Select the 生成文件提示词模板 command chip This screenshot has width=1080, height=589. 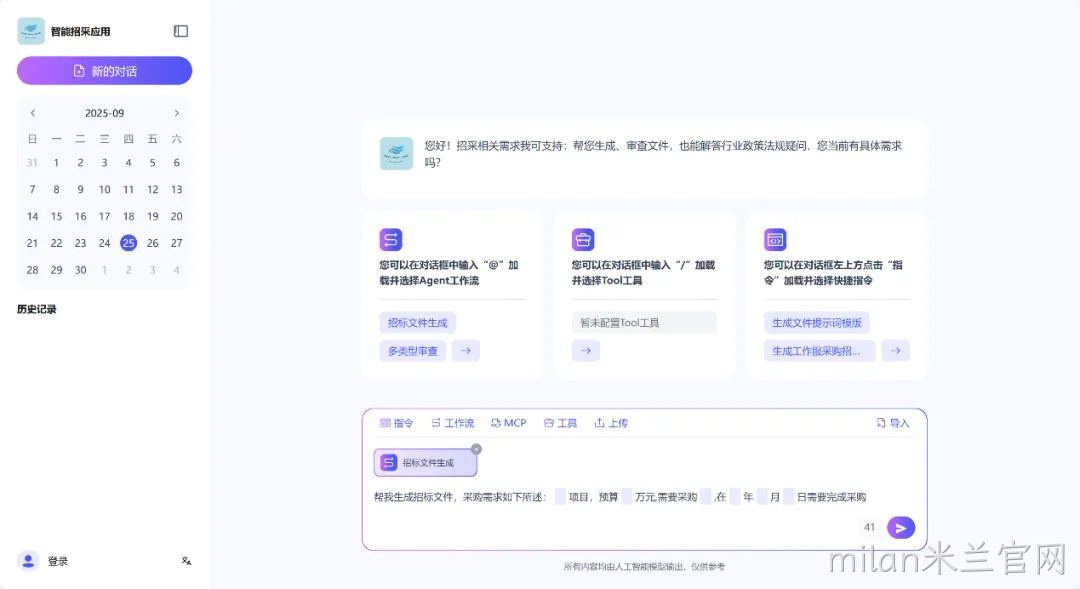point(816,322)
